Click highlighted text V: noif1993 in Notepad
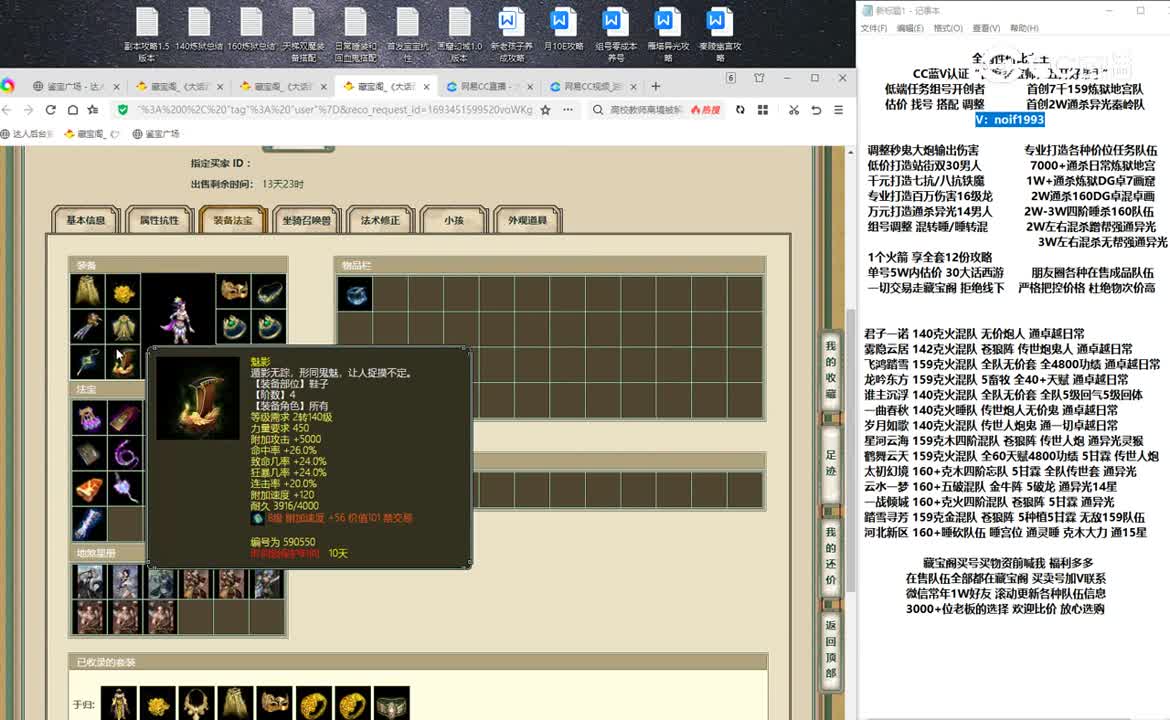 (1010, 119)
